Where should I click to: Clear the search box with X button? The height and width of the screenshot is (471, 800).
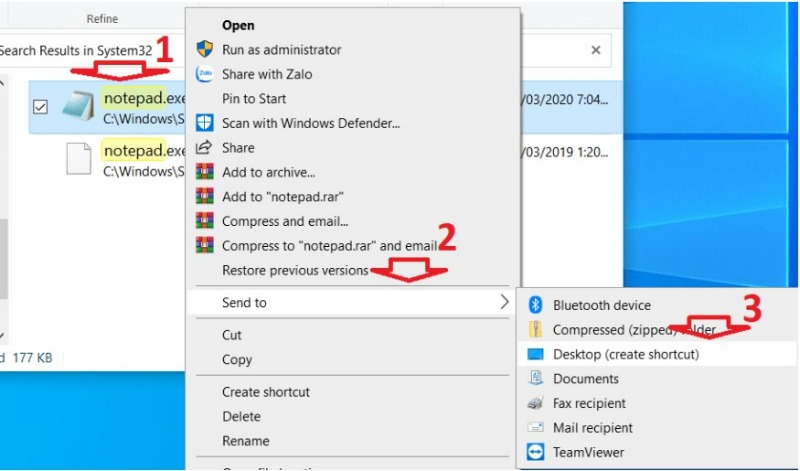click(x=595, y=50)
